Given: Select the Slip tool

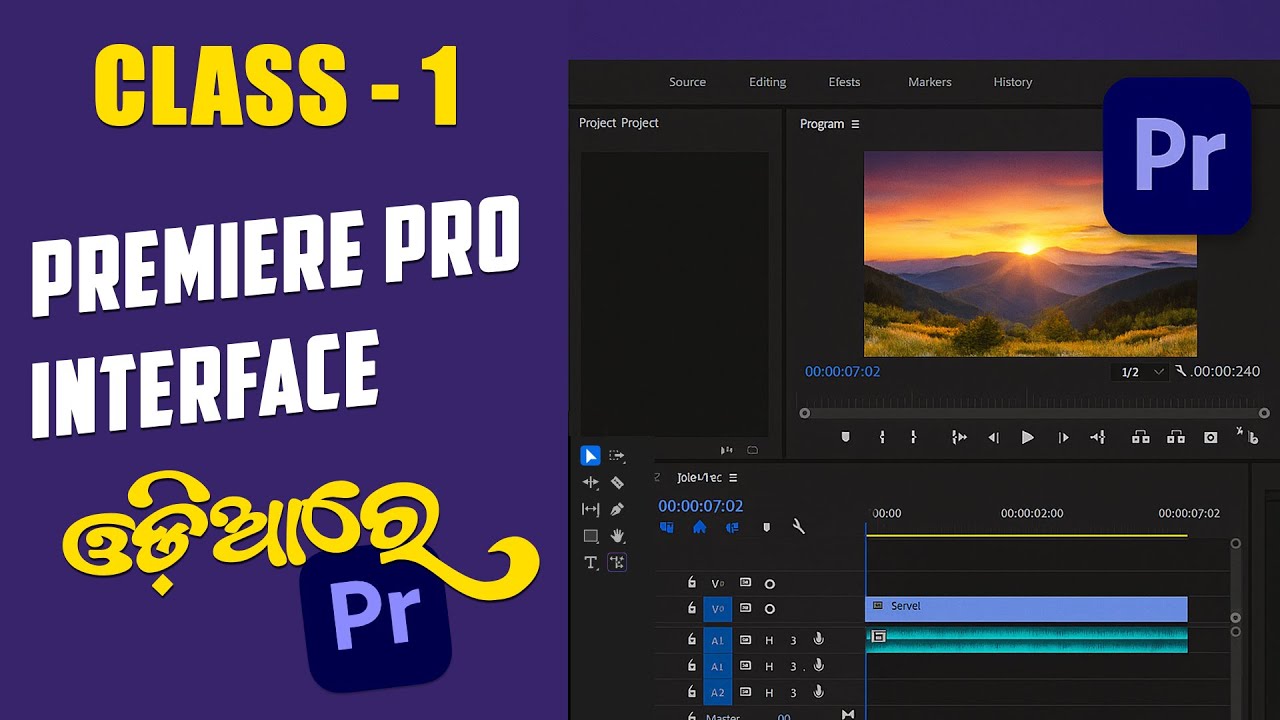Looking at the screenshot, I should tap(591, 509).
